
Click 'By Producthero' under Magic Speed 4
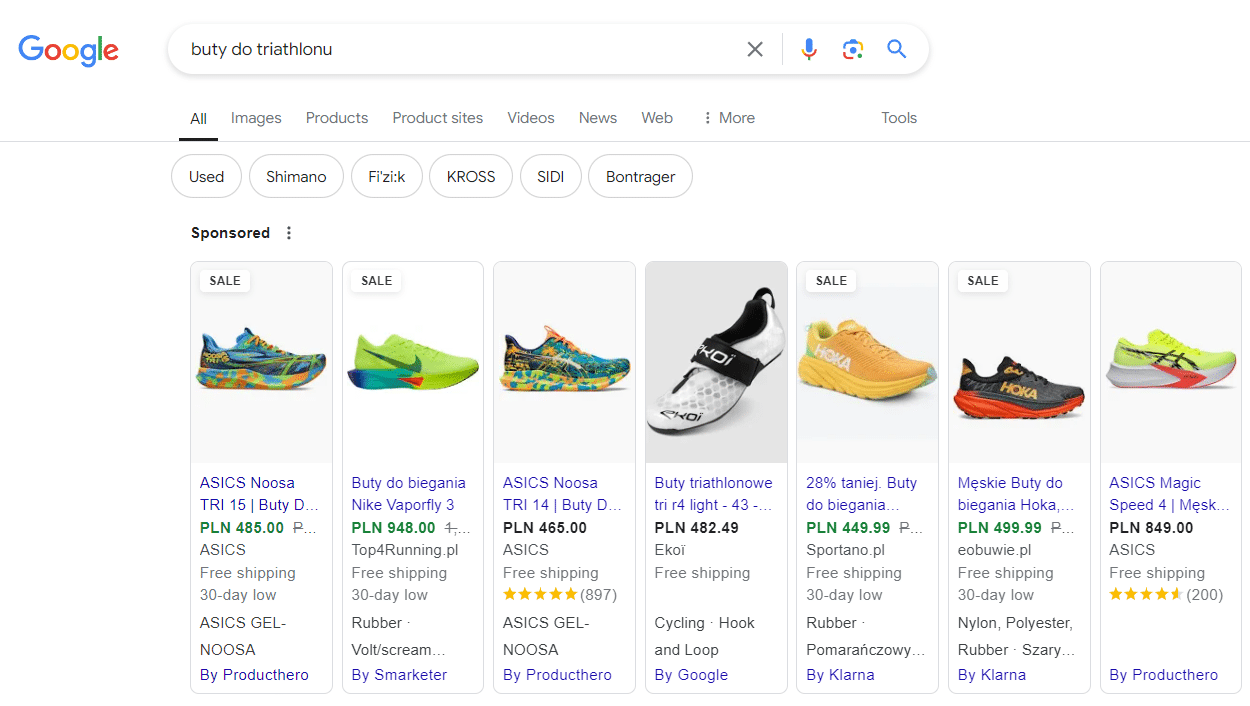click(1163, 675)
